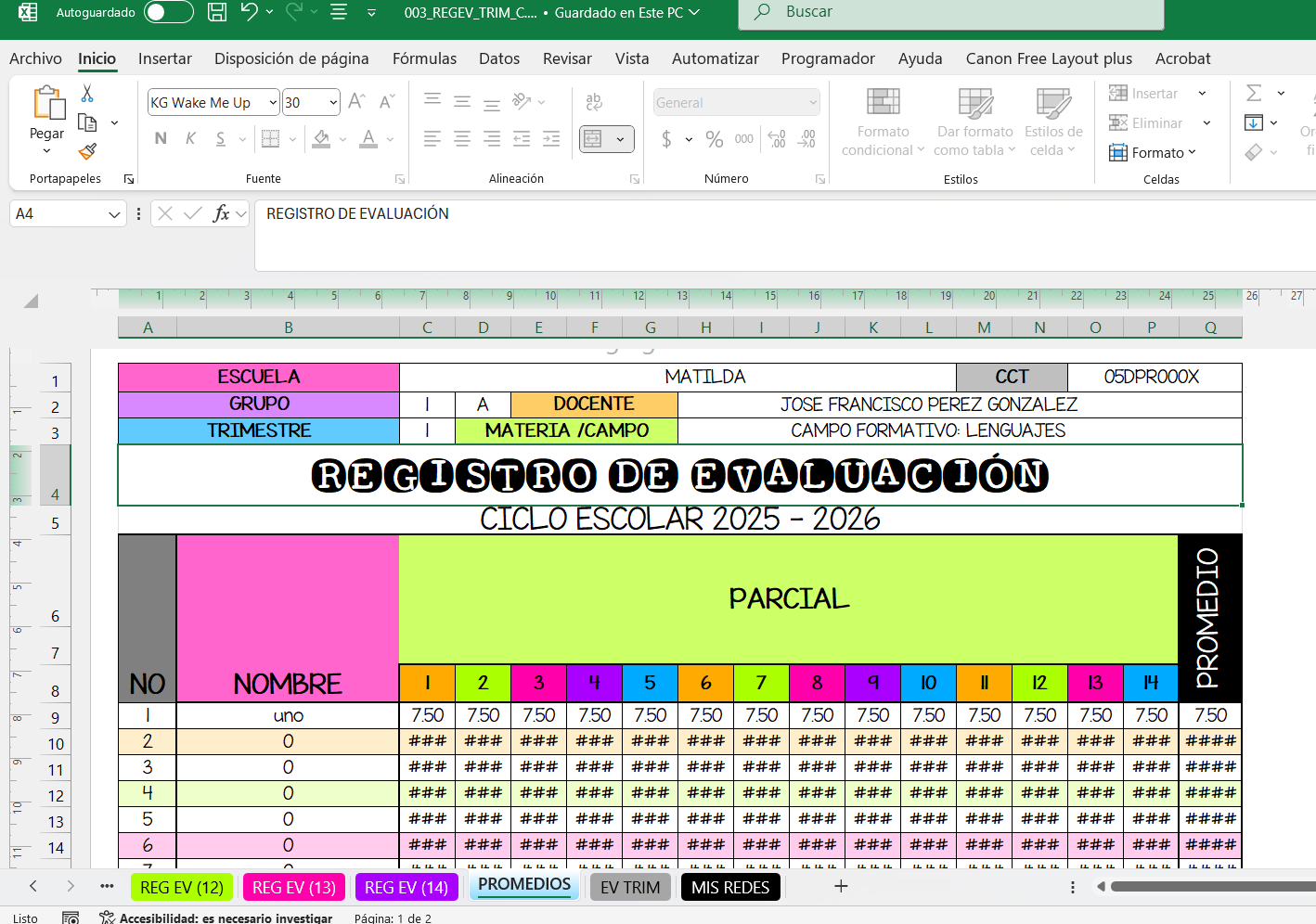1316x924 pixels.
Task: Toggle italic K formatting button
Action: click(190, 139)
